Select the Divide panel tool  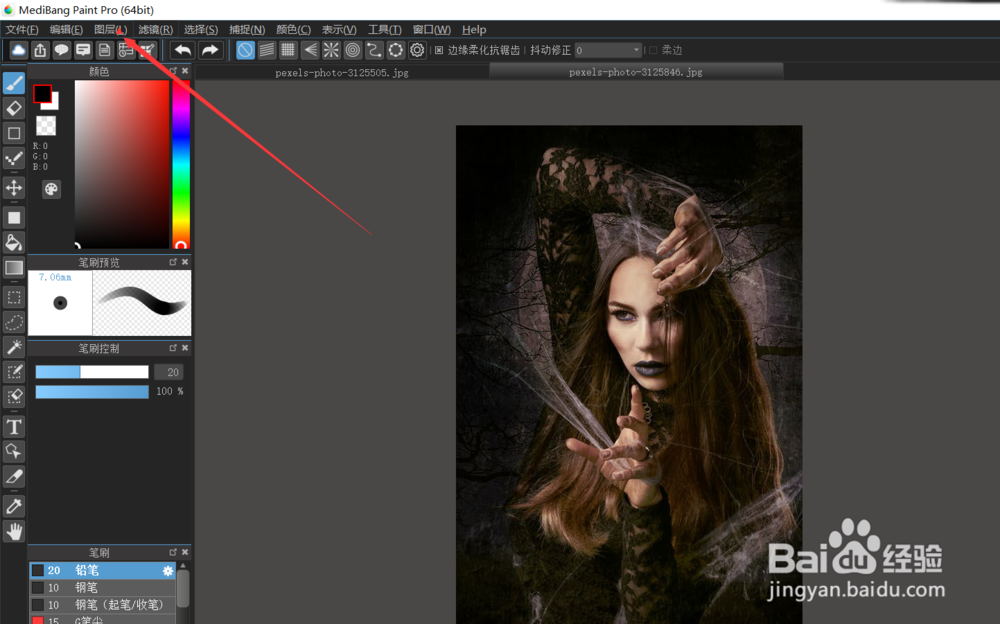[x=14, y=477]
